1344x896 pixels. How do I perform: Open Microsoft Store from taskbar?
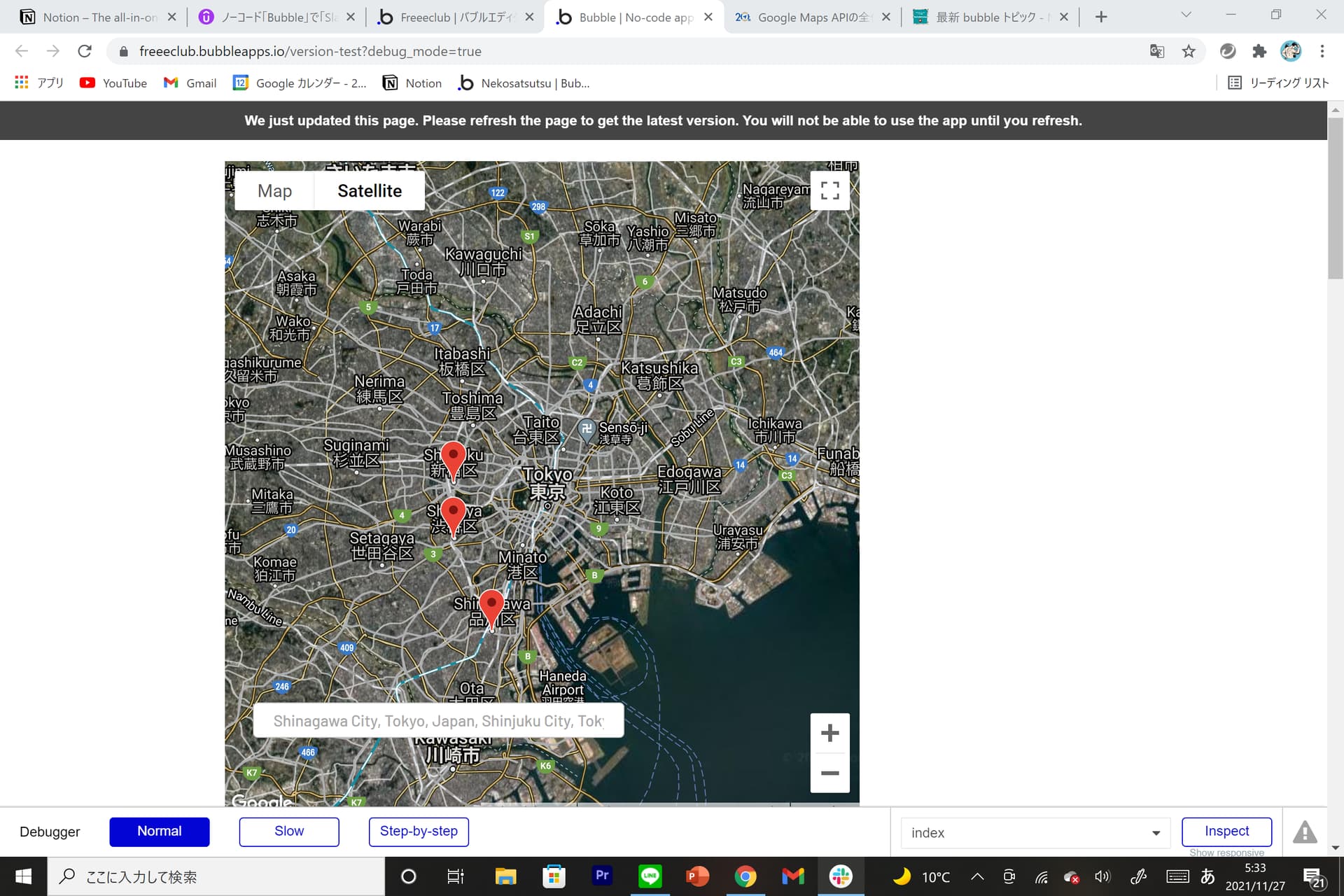(x=554, y=876)
